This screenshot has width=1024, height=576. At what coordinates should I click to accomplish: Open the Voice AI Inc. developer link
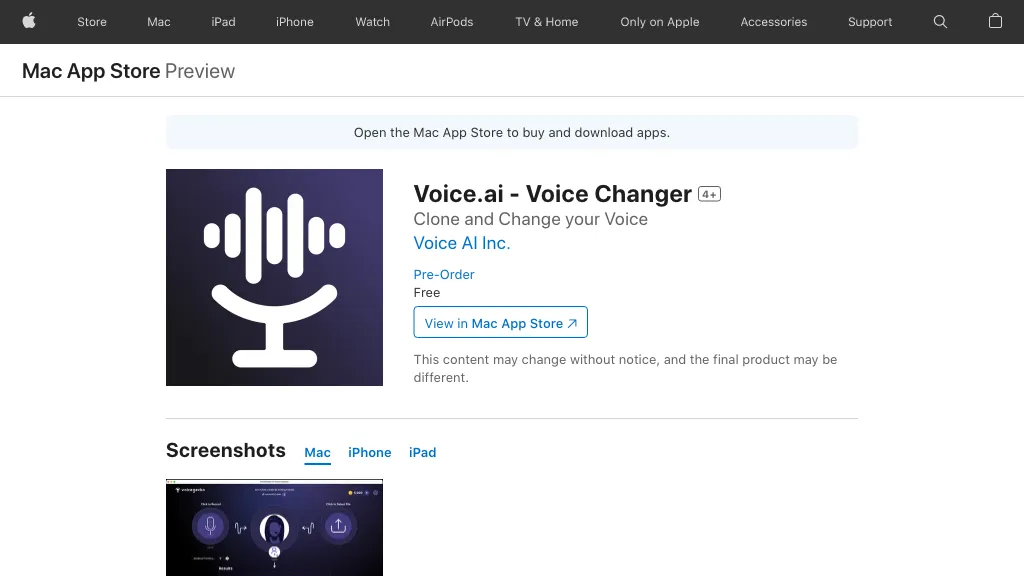tap(462, 243)
